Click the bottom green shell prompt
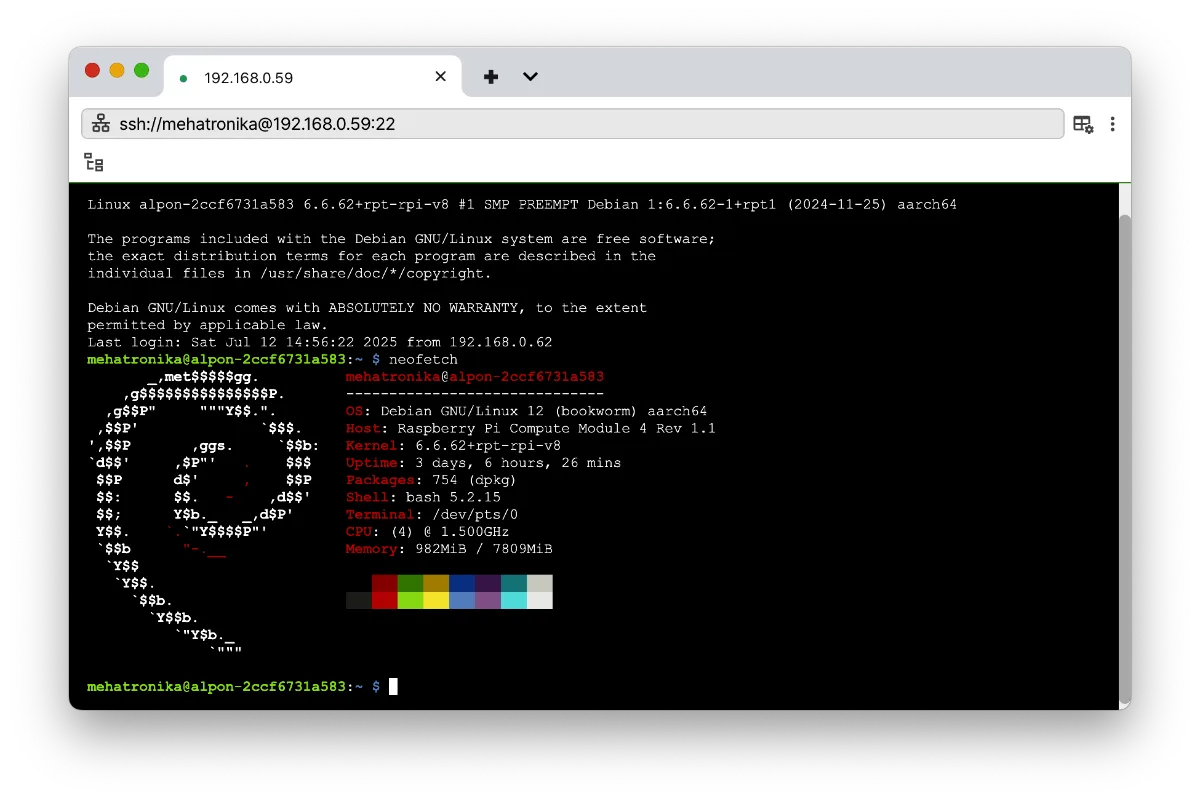Image resolution: width=1200 pixels, height=801 pixels. point(233,686)
